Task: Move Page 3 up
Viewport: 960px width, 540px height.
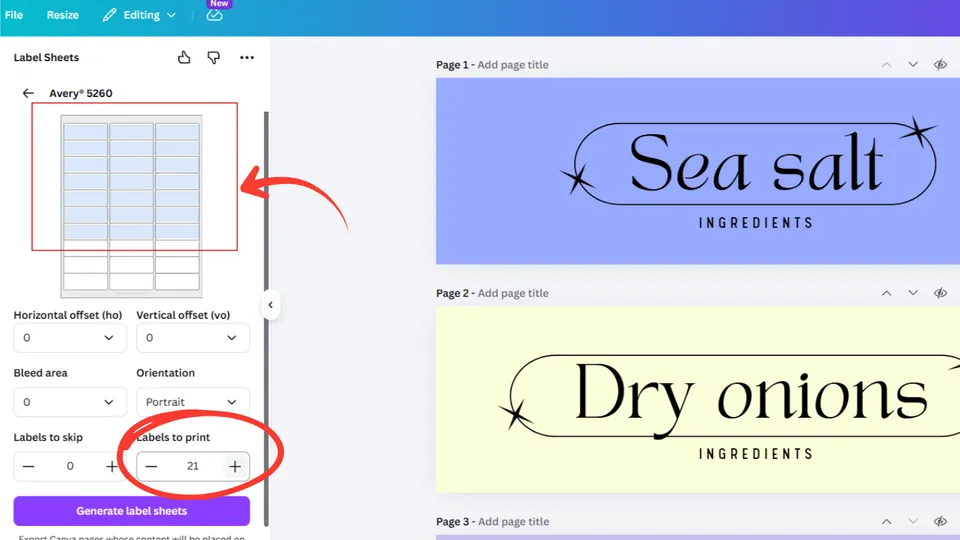Action: click(x=887, y=522)
